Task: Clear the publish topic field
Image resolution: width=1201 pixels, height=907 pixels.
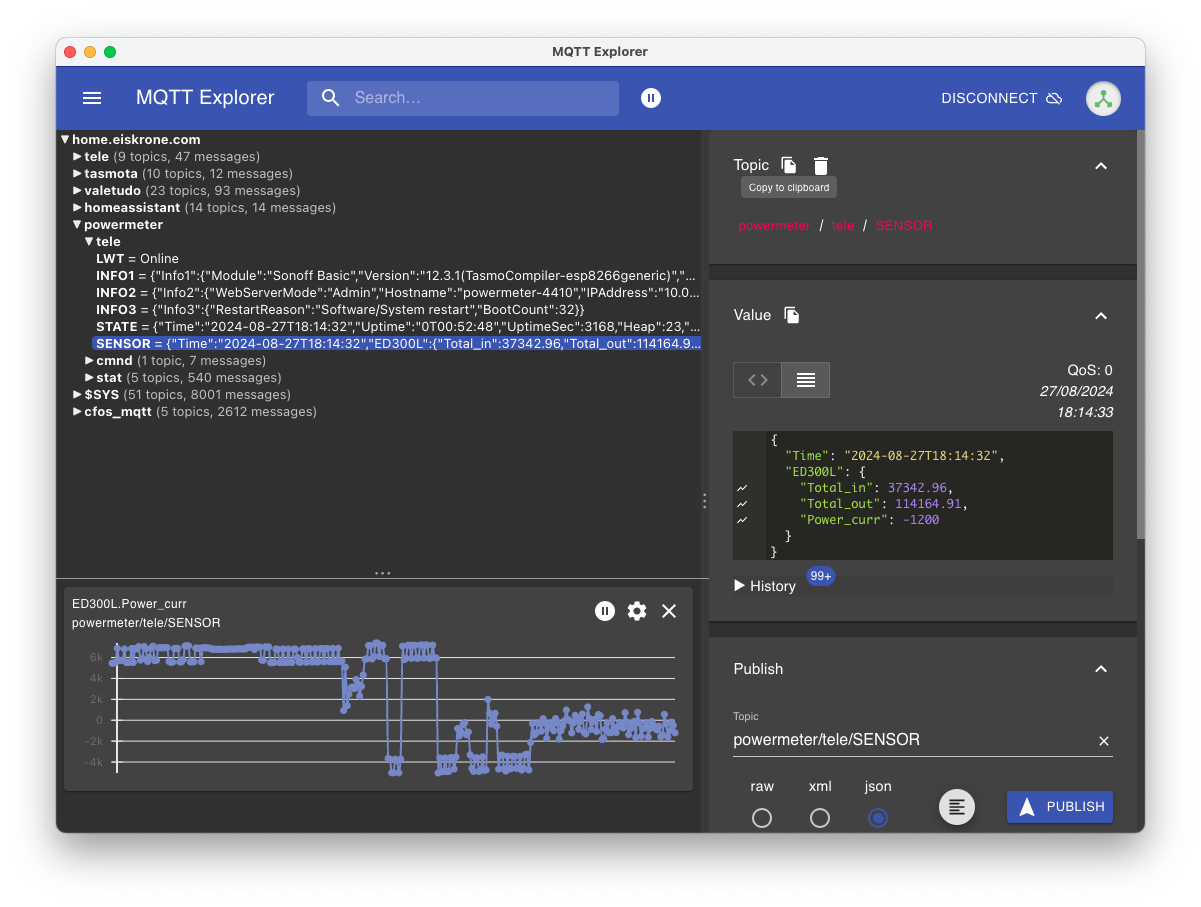Action: point(1104,741)
